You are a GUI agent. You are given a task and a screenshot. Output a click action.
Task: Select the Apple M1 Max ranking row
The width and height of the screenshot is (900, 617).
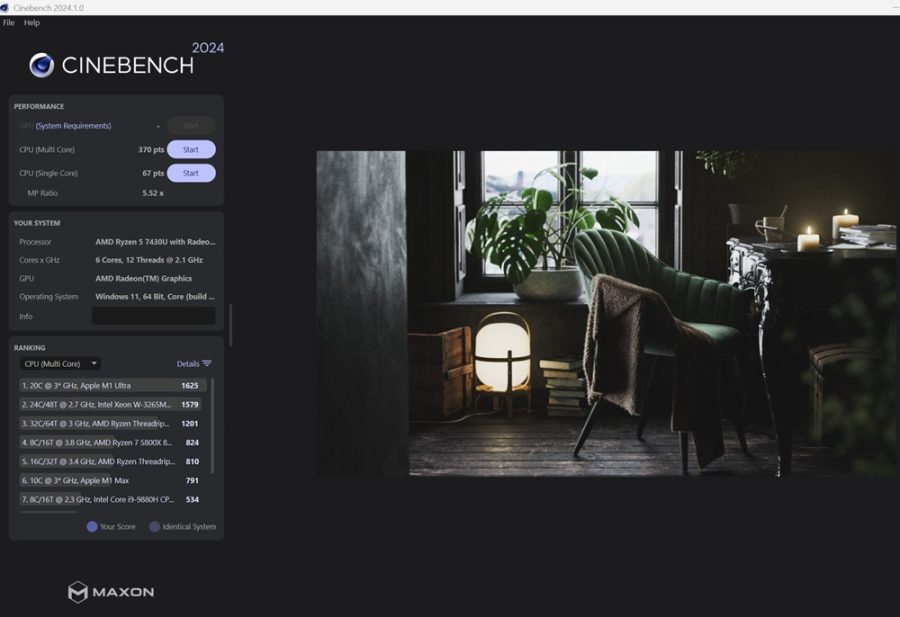click(110, 480)
